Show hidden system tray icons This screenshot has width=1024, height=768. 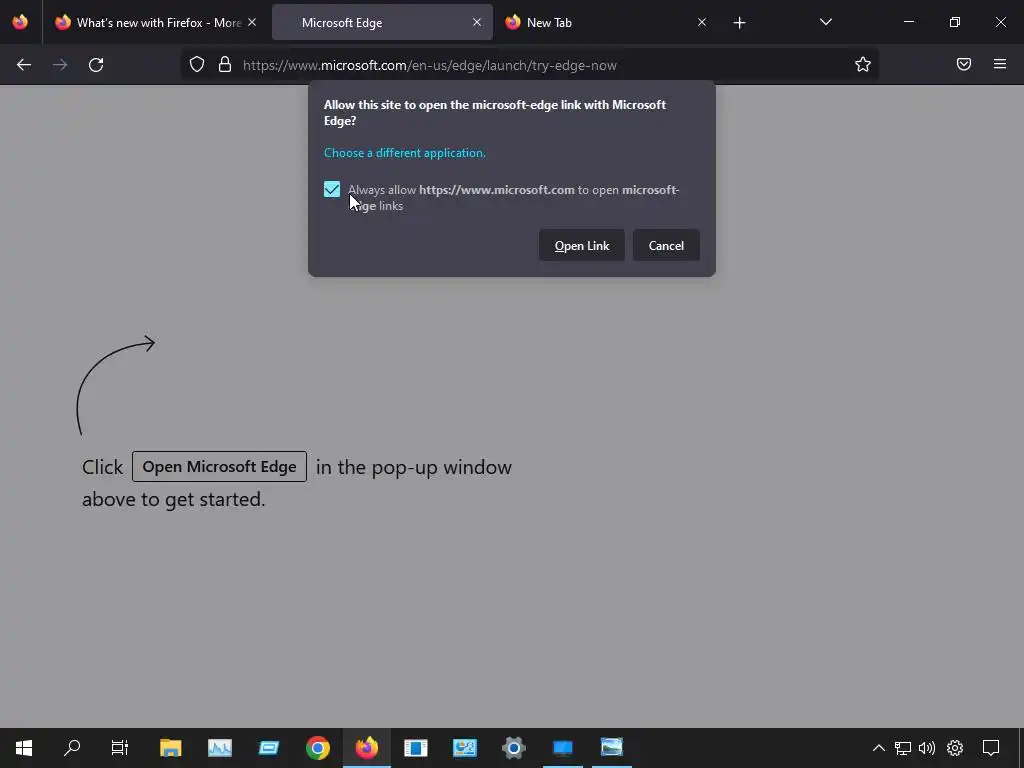[878, 748]
